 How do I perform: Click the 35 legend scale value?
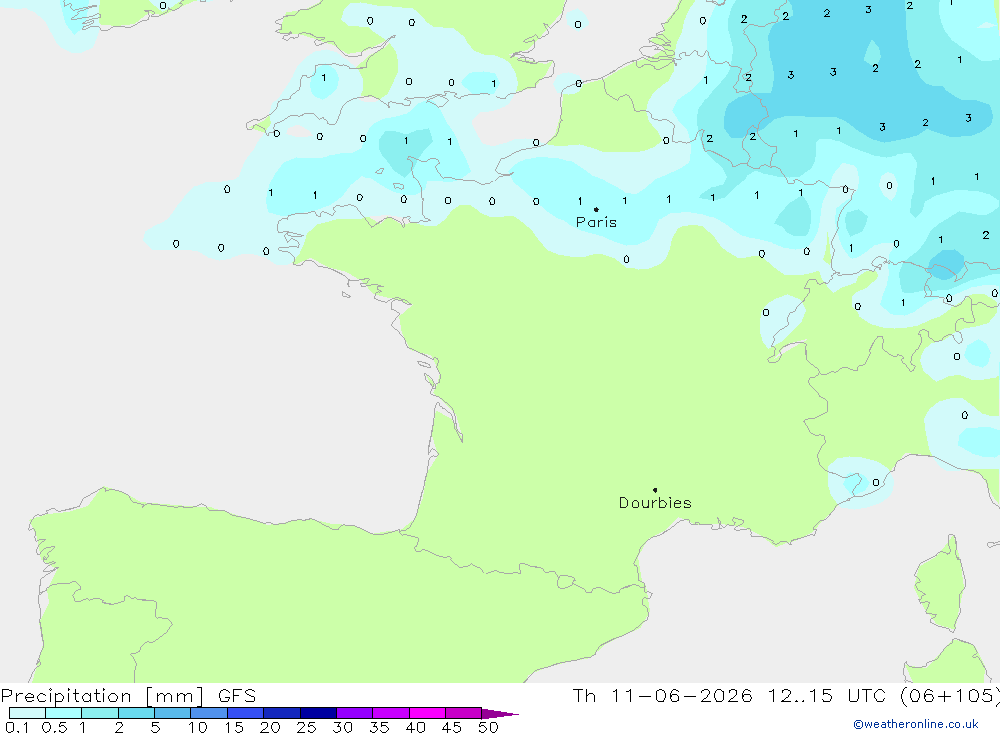point(379,727)
